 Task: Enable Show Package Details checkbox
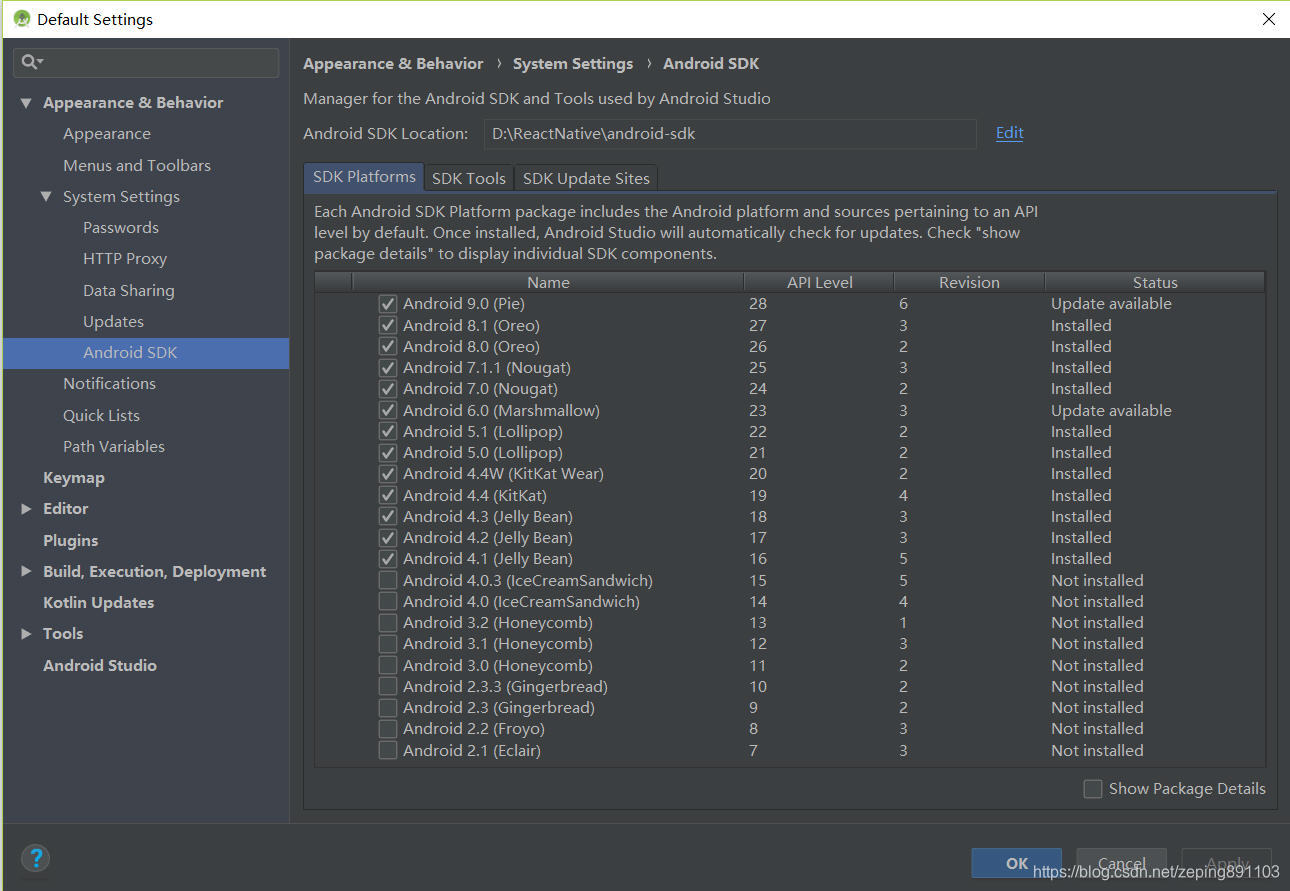[1093, 789]
